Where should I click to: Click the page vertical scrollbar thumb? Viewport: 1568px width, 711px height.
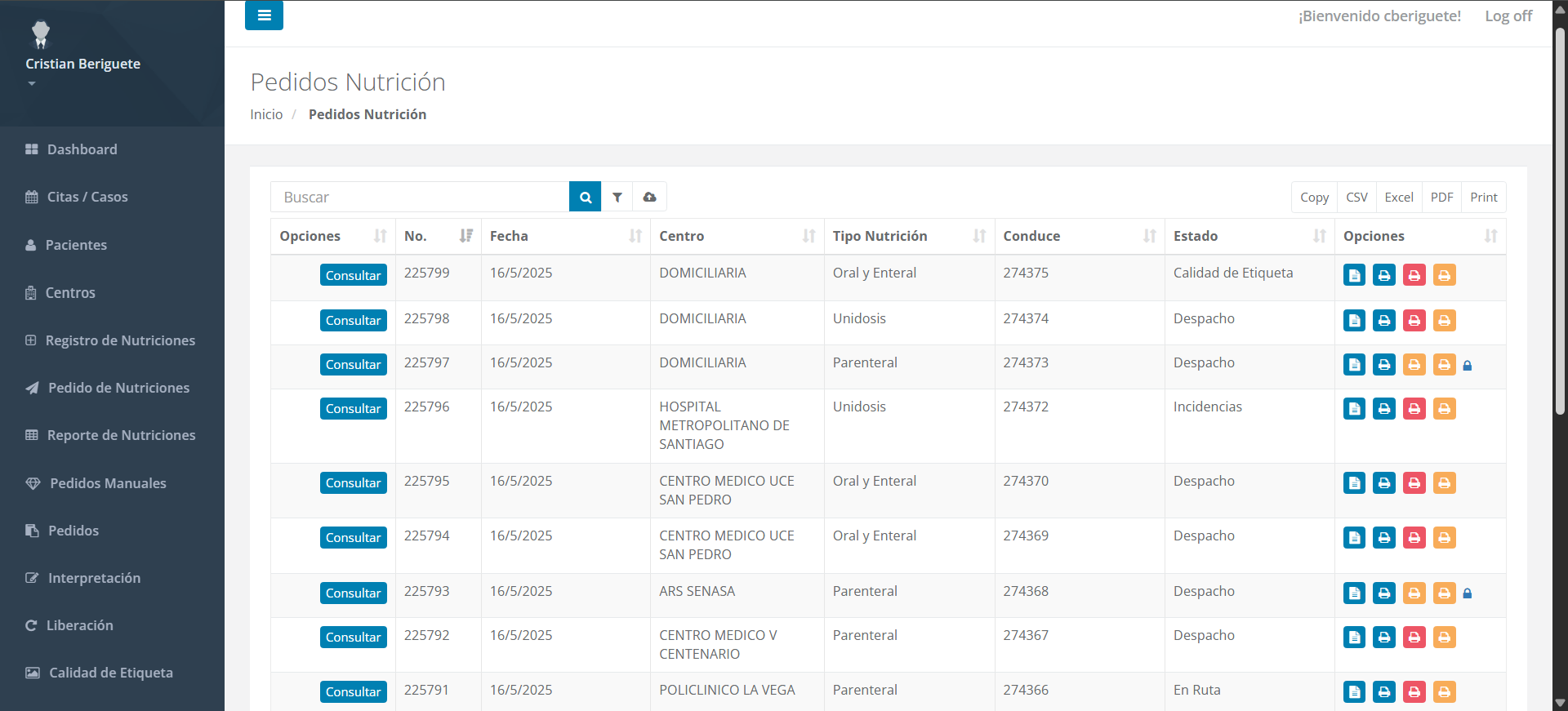[1560, 220]
